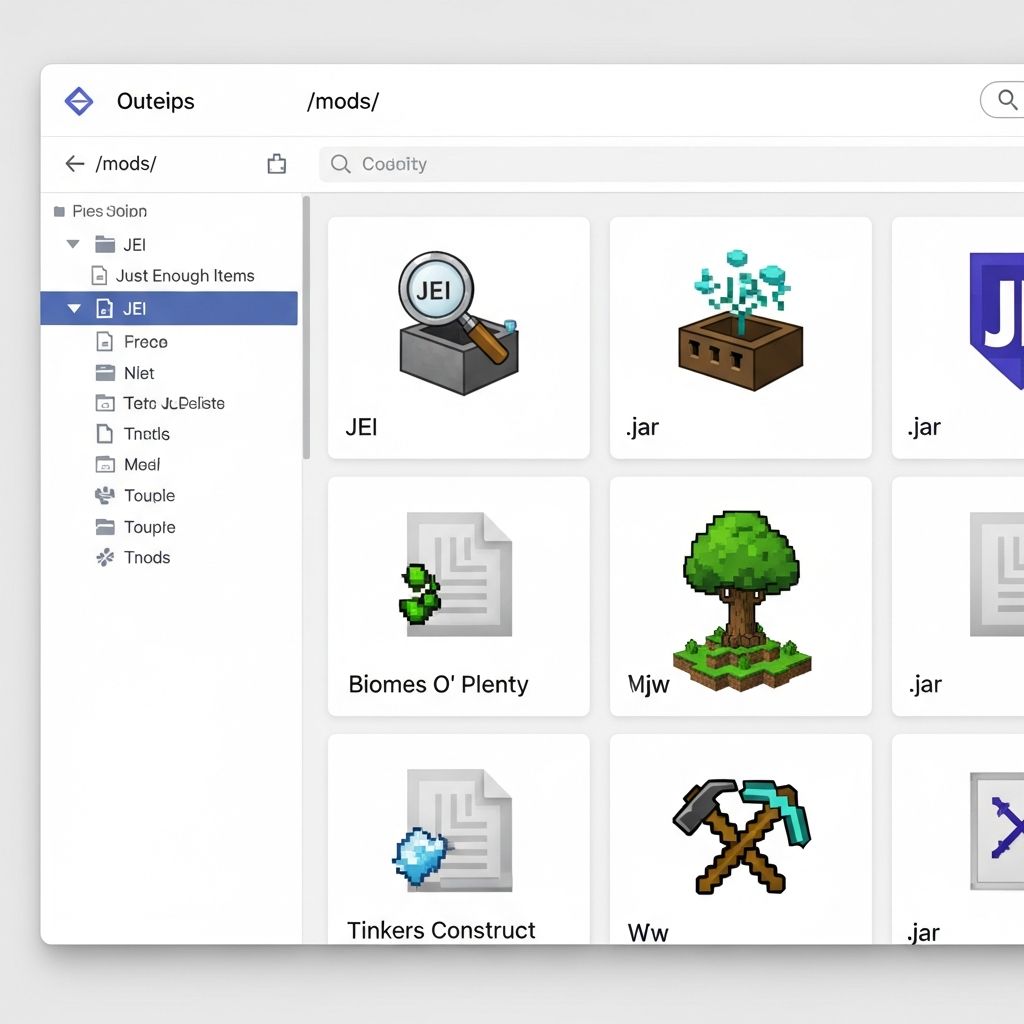Image resolution: width=1024 pixels, height=1024 pixels.
Task: Click the /mods/ breadcrumb label beside back arrow
Action: (x=126, y=163)
